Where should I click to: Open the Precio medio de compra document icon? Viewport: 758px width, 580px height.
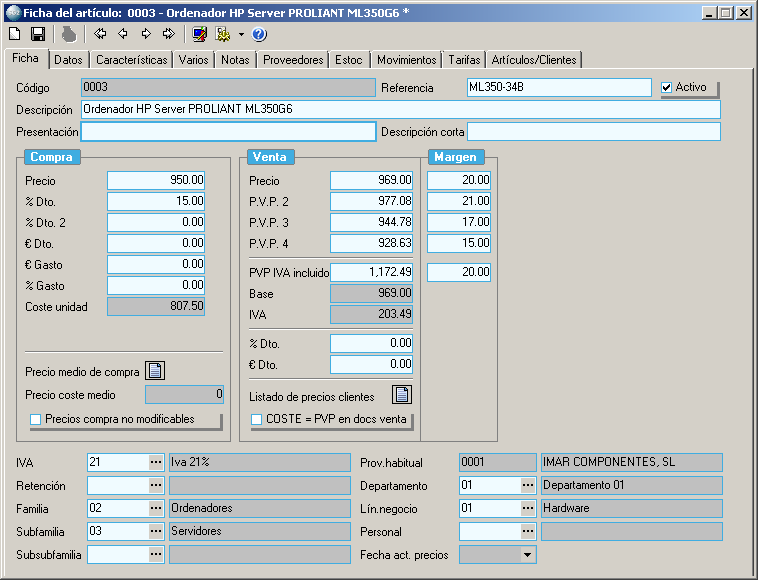point(155,371)
